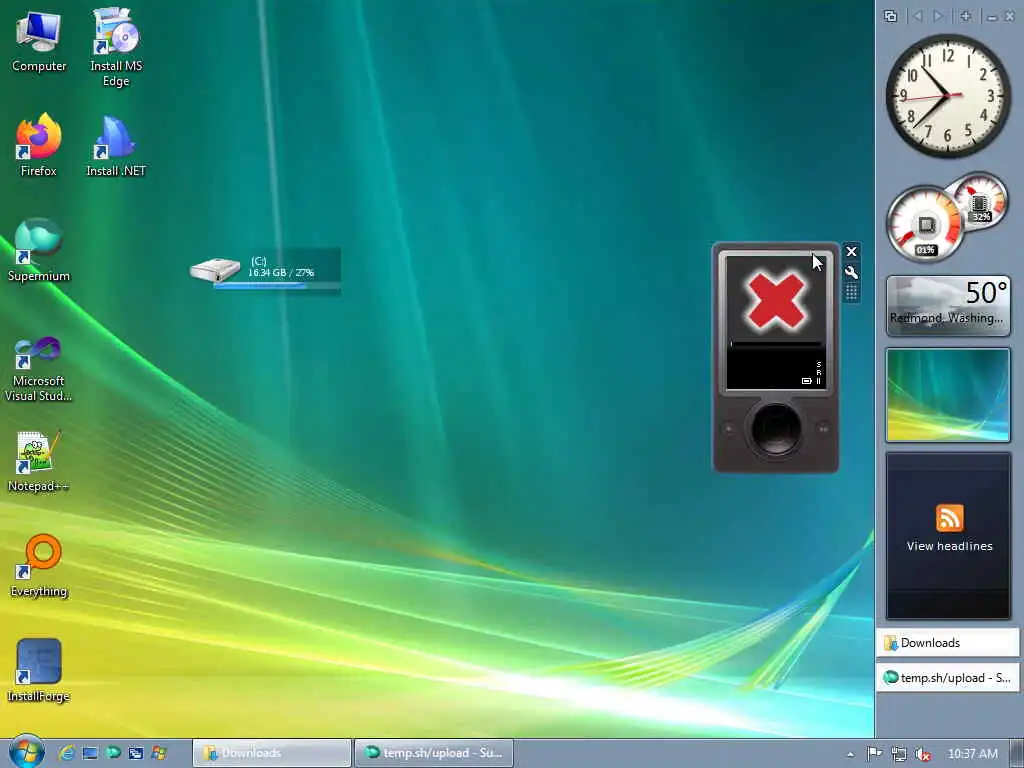Open the Everything search shortcut
This screenshot has height=768, width=1024.
pyautogui.click(x=39, y=566)
